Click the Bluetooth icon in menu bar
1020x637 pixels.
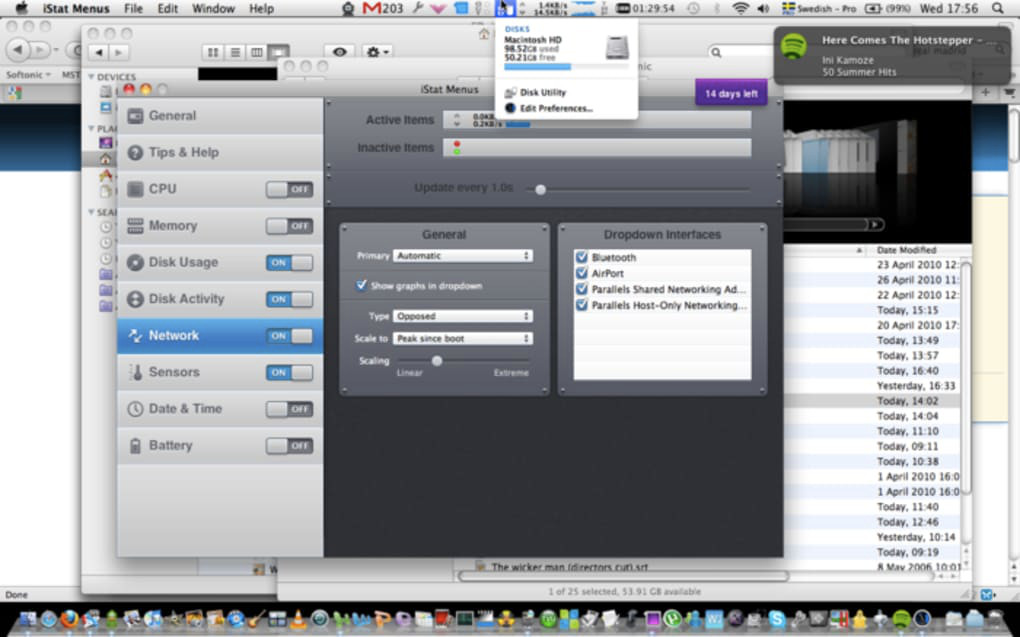[717, 8]
